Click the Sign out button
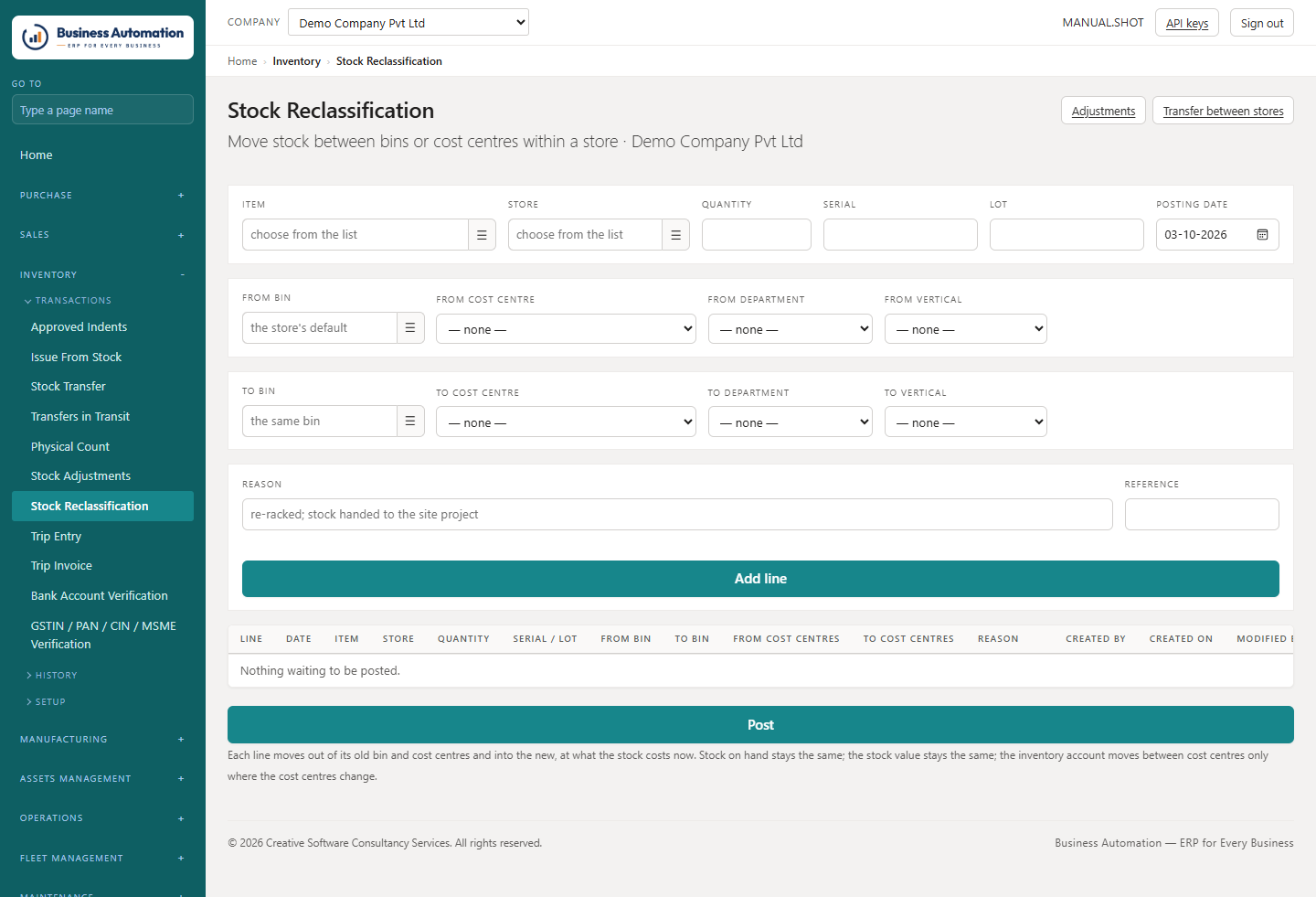 (1262, 23)
